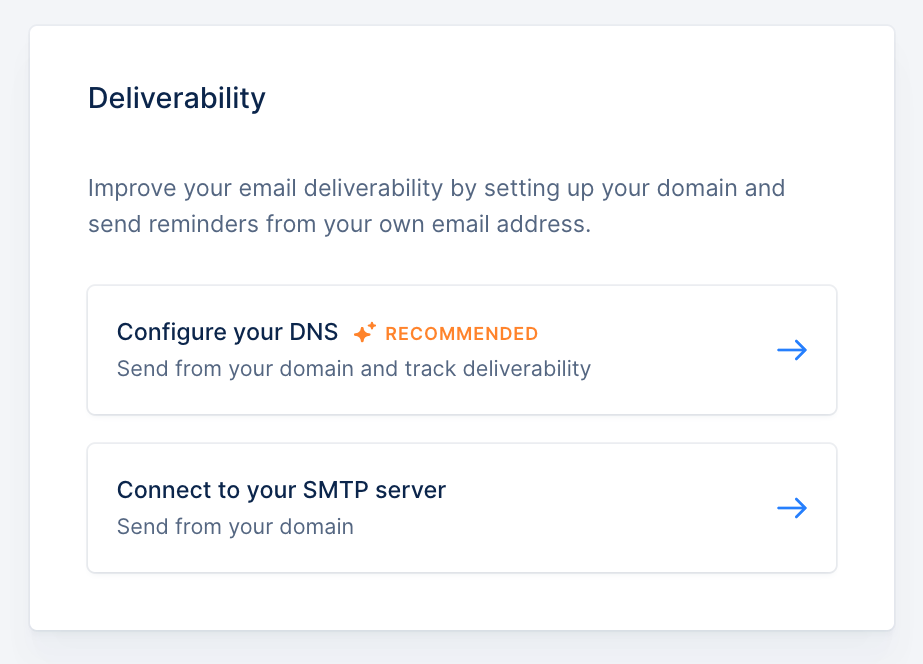Click the blue arrow for SMTP server
This screenshot has width=923, height=664.
click(x=792, y=507)
